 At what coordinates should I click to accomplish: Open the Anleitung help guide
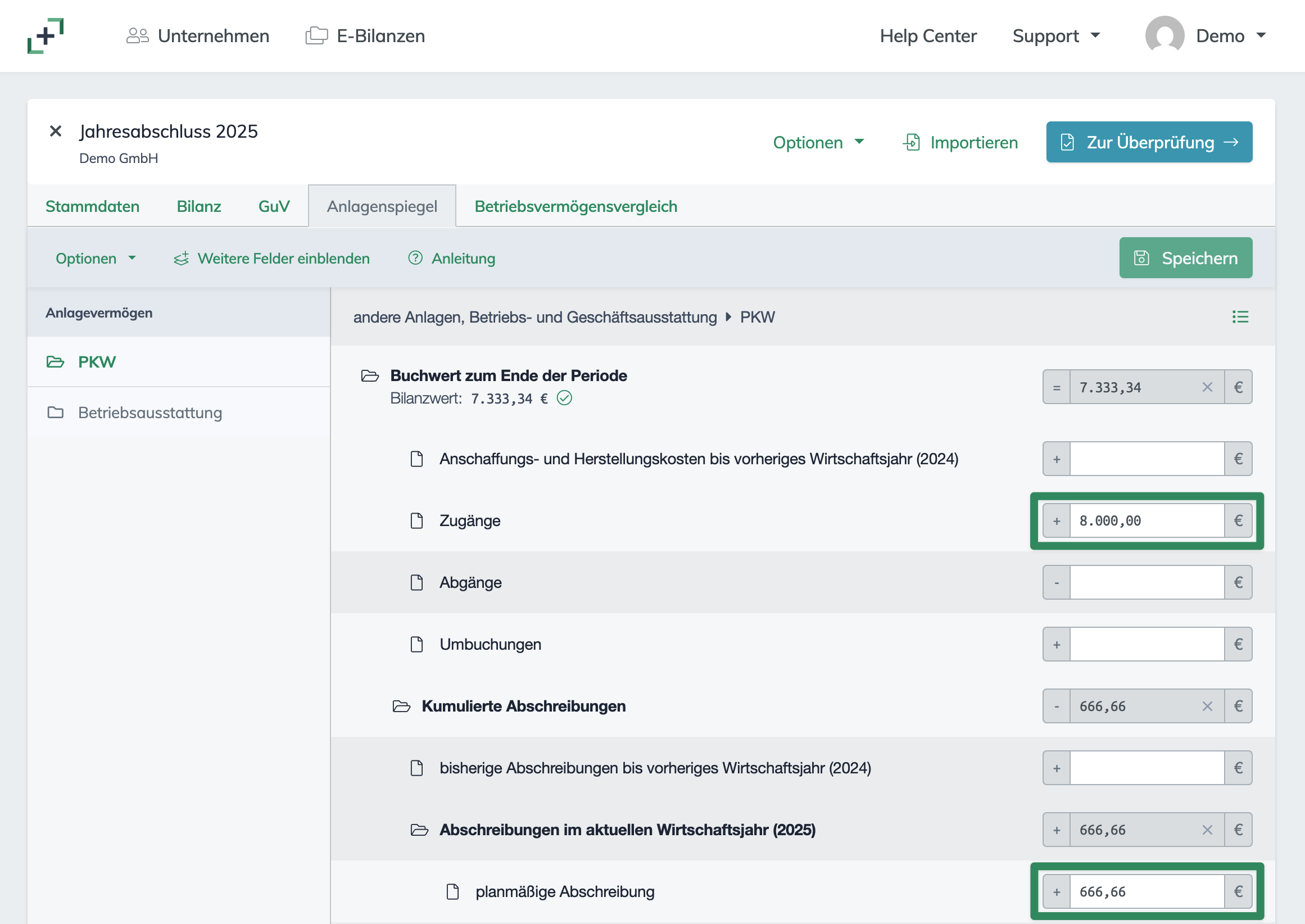pos(451,259)
